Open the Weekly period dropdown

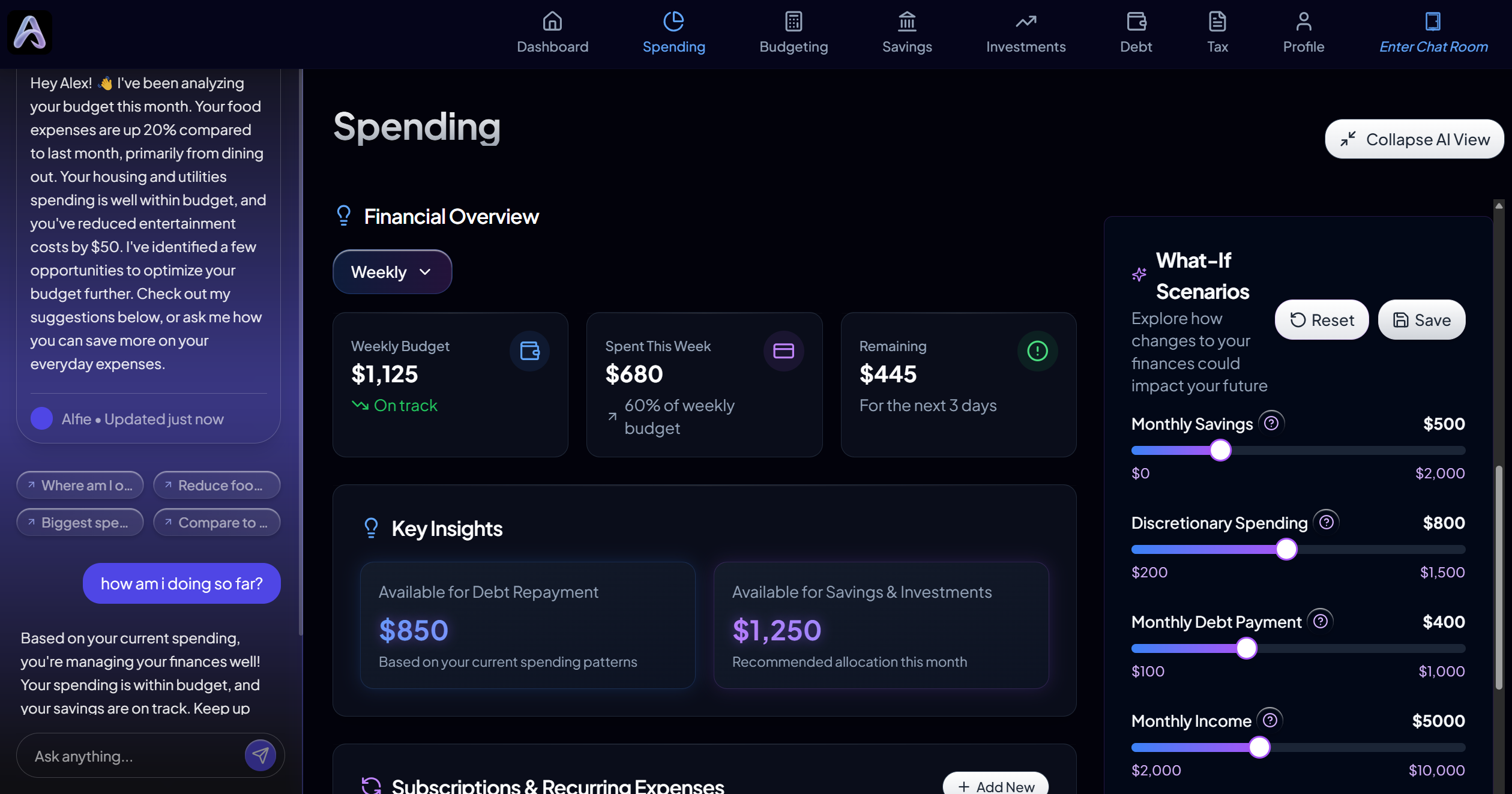pyautogui.click(x=392, y=272)
